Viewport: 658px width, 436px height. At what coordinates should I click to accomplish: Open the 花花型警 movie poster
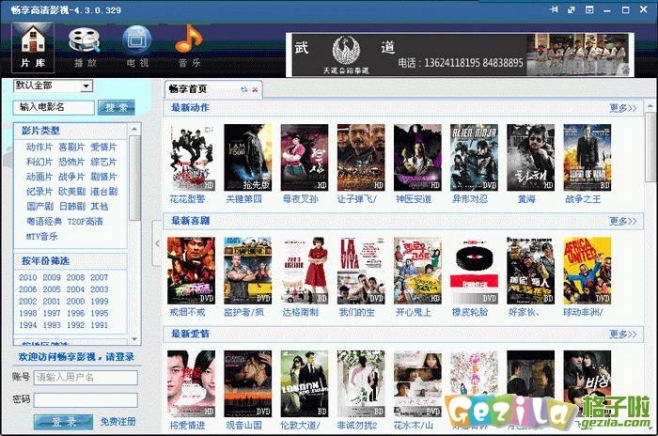[x=191, y=157]
